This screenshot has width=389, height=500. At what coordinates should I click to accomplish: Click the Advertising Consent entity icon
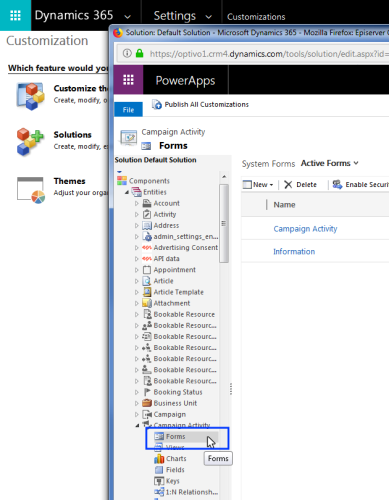coord(147,247)
